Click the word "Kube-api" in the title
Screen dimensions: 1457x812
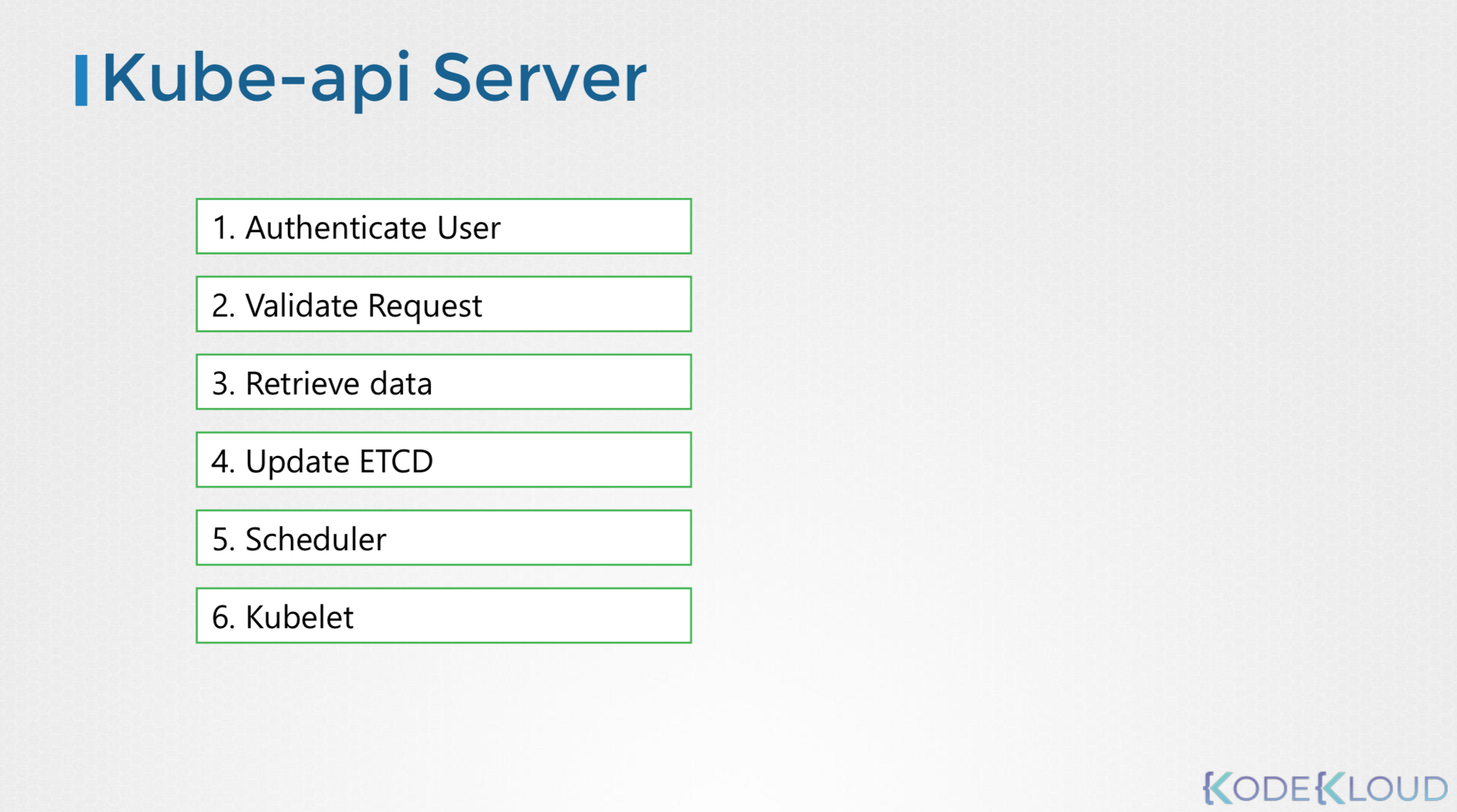click(257, 79)
